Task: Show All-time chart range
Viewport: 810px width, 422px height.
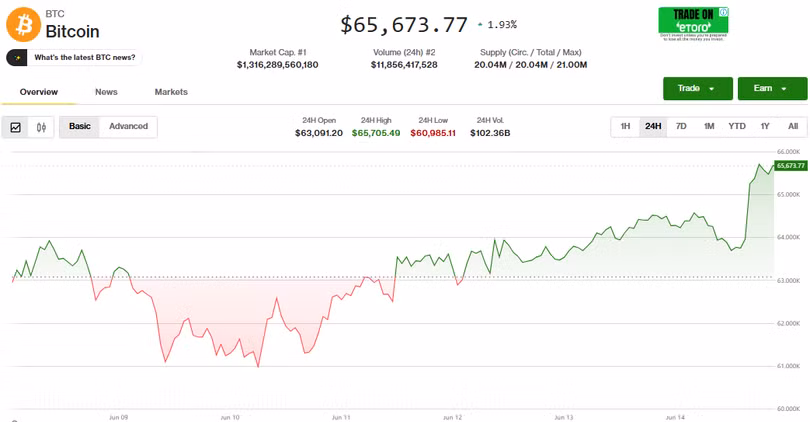Action: click(x=793, y=127)
